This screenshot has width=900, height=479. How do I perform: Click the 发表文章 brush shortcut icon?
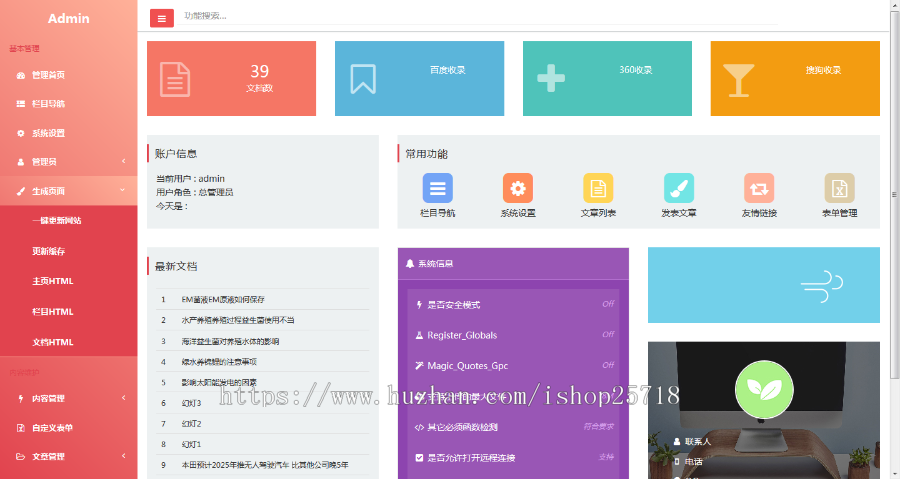(679, 188)
